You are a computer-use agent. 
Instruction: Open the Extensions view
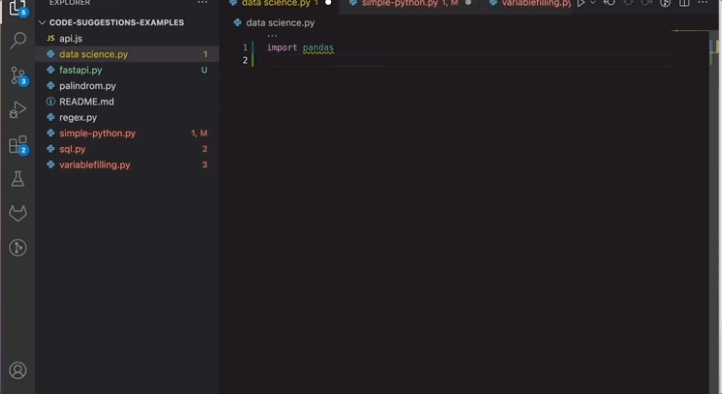click(18, 145)
